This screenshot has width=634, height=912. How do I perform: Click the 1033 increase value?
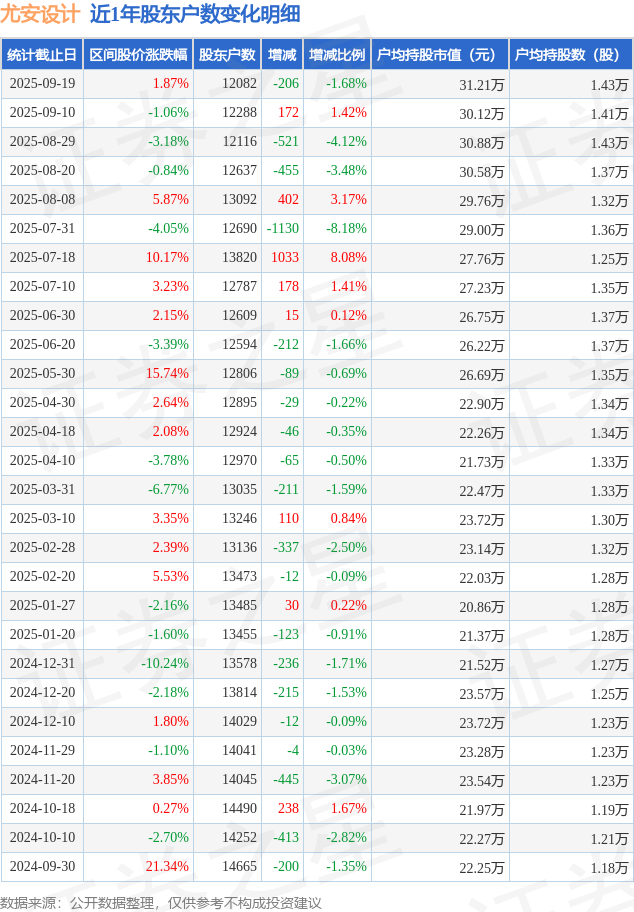coord(284,258)
